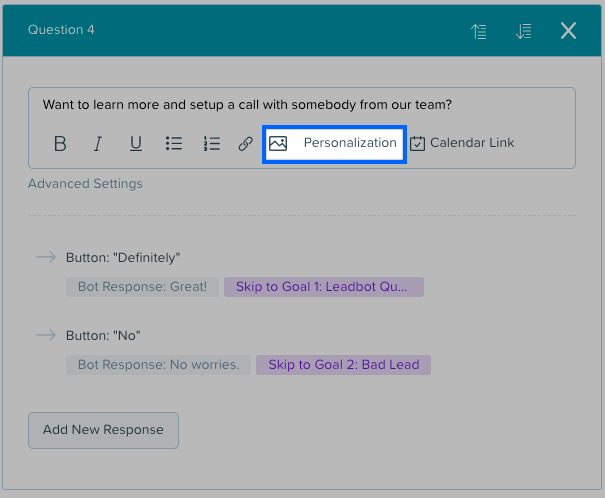Edit Bot Response: No worries.
Image resolution: width=605 pixels, height=498 pixels.
(158, 365)
